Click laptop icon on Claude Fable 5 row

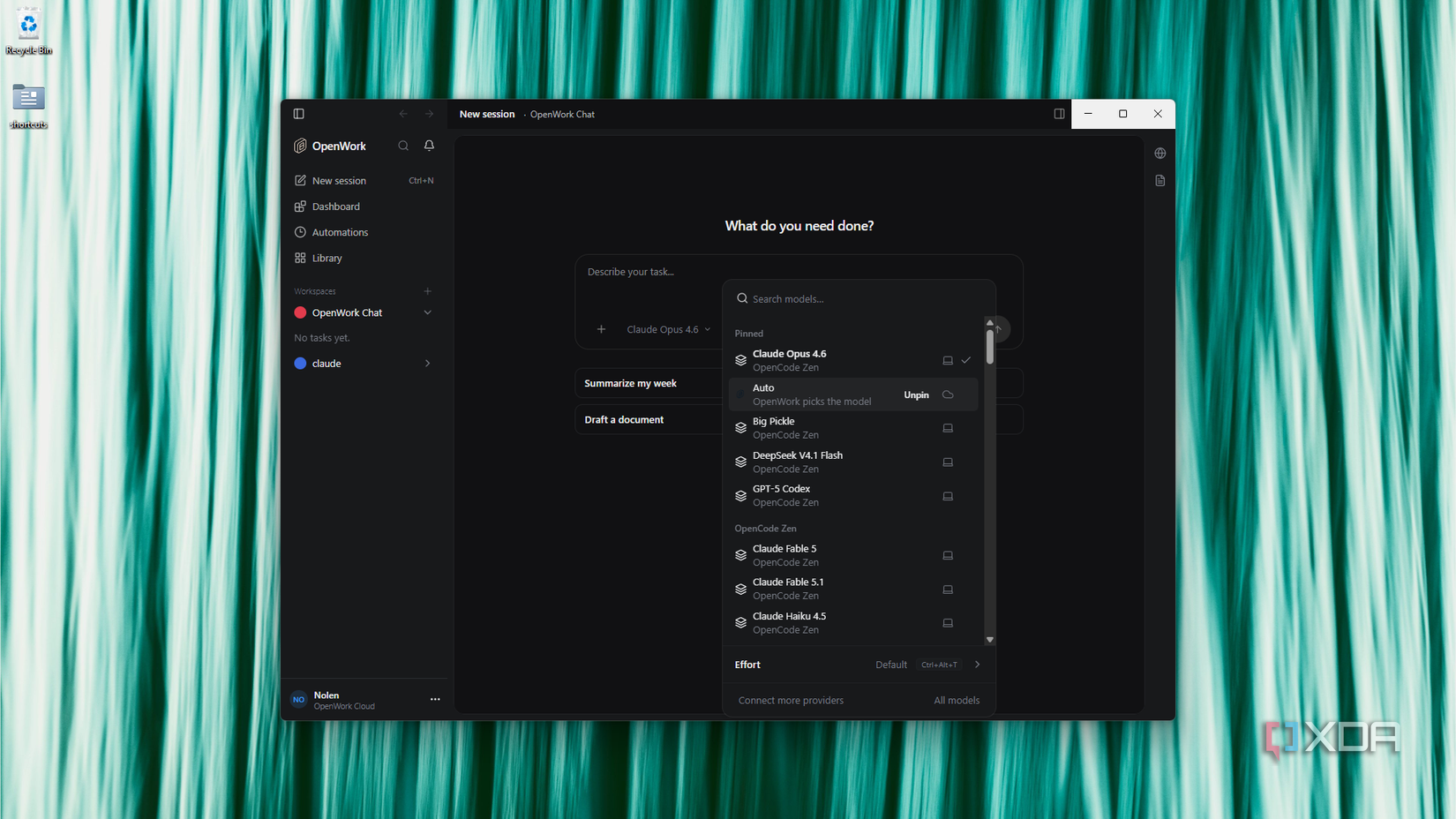(x=948, y=556)
